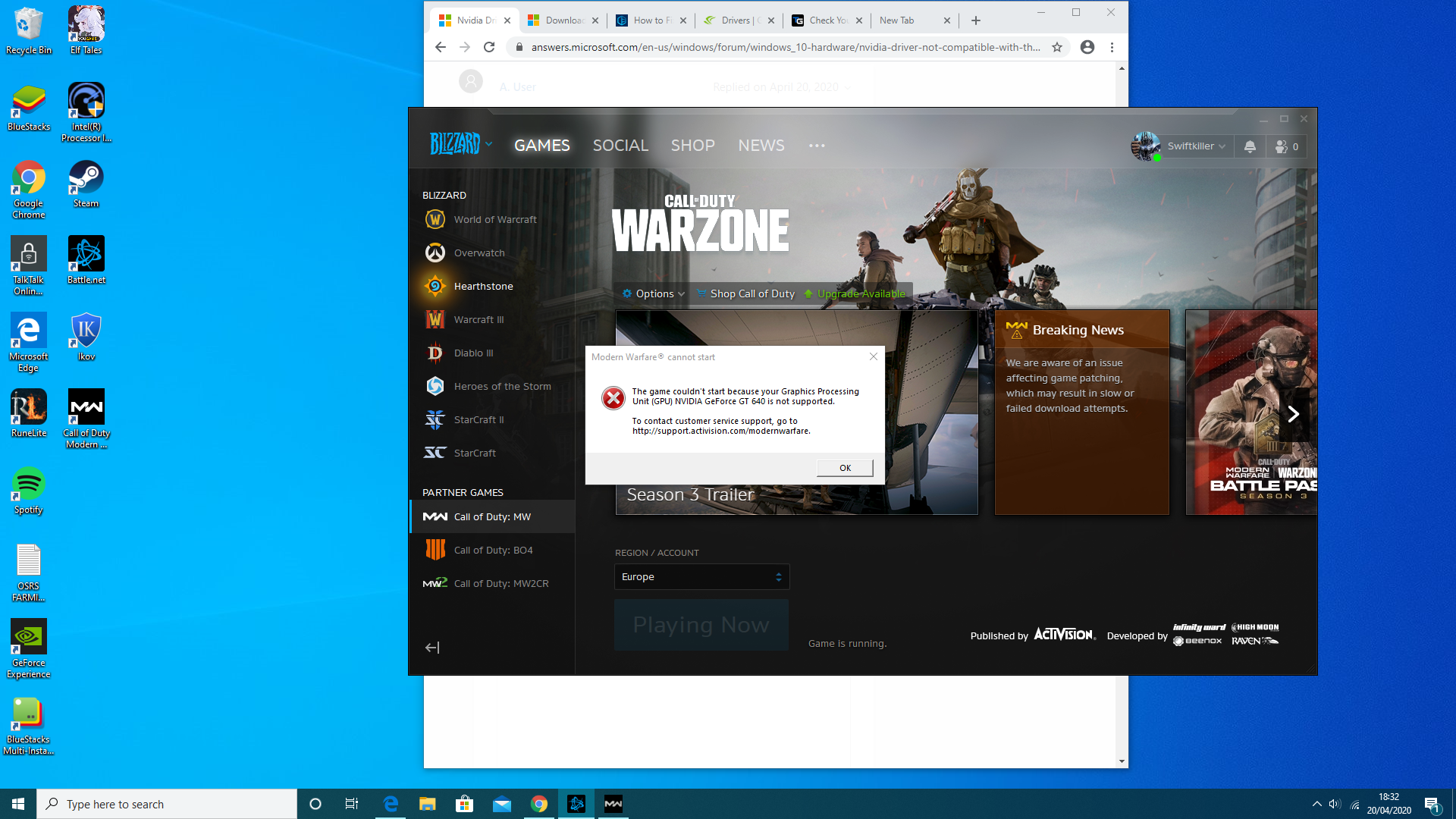The height and width of the screenshot is (819, 1456).
Task: Open the Call of Duty: MW2CR icon
Action: [435, 584]
